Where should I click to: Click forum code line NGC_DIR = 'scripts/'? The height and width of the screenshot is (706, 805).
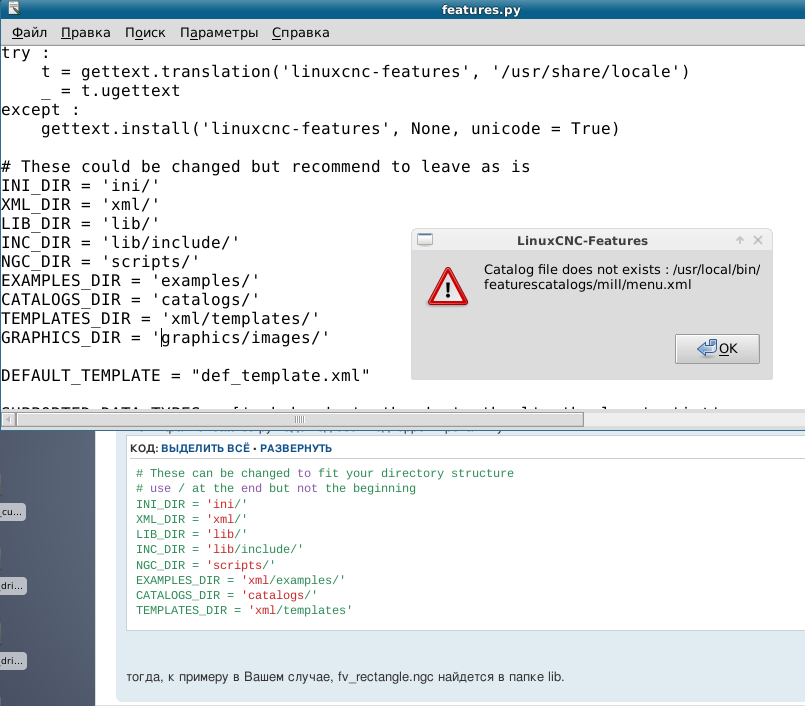[205, 565]
